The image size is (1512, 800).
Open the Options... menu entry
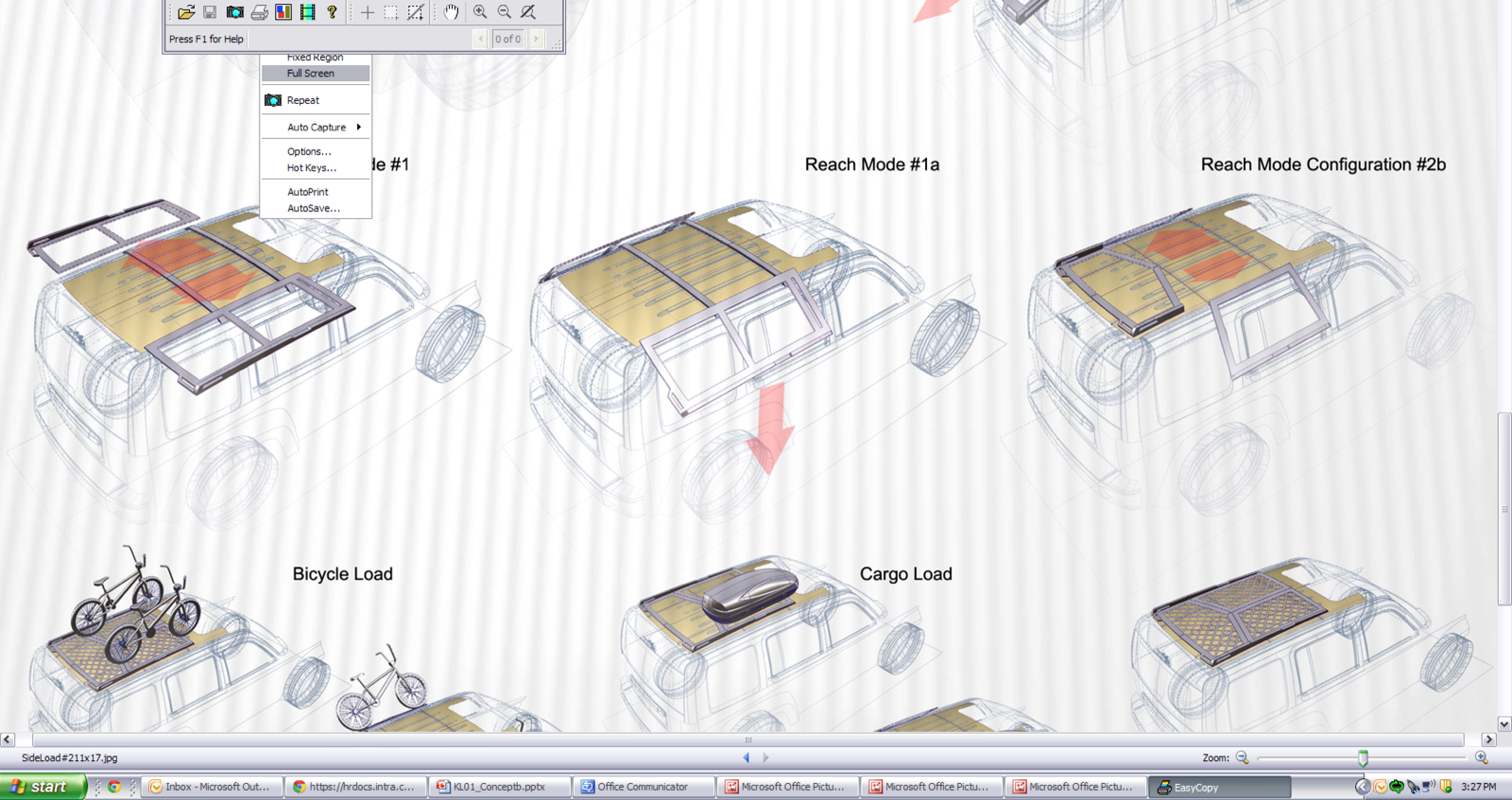pyautogui.click(x=309, y=151)
